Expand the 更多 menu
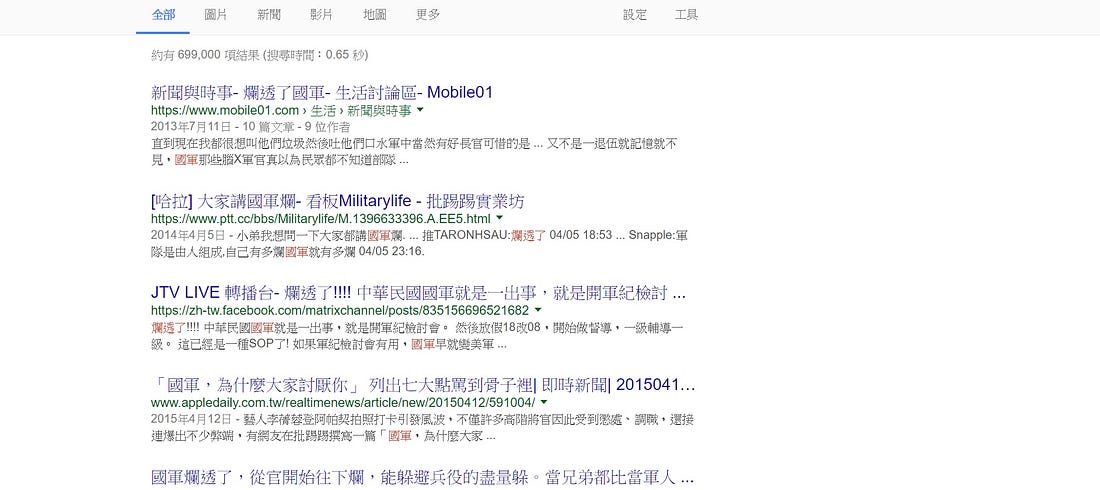Image resolution: width=1100 pixels, height=490 pixels. [x=428, y=15]
